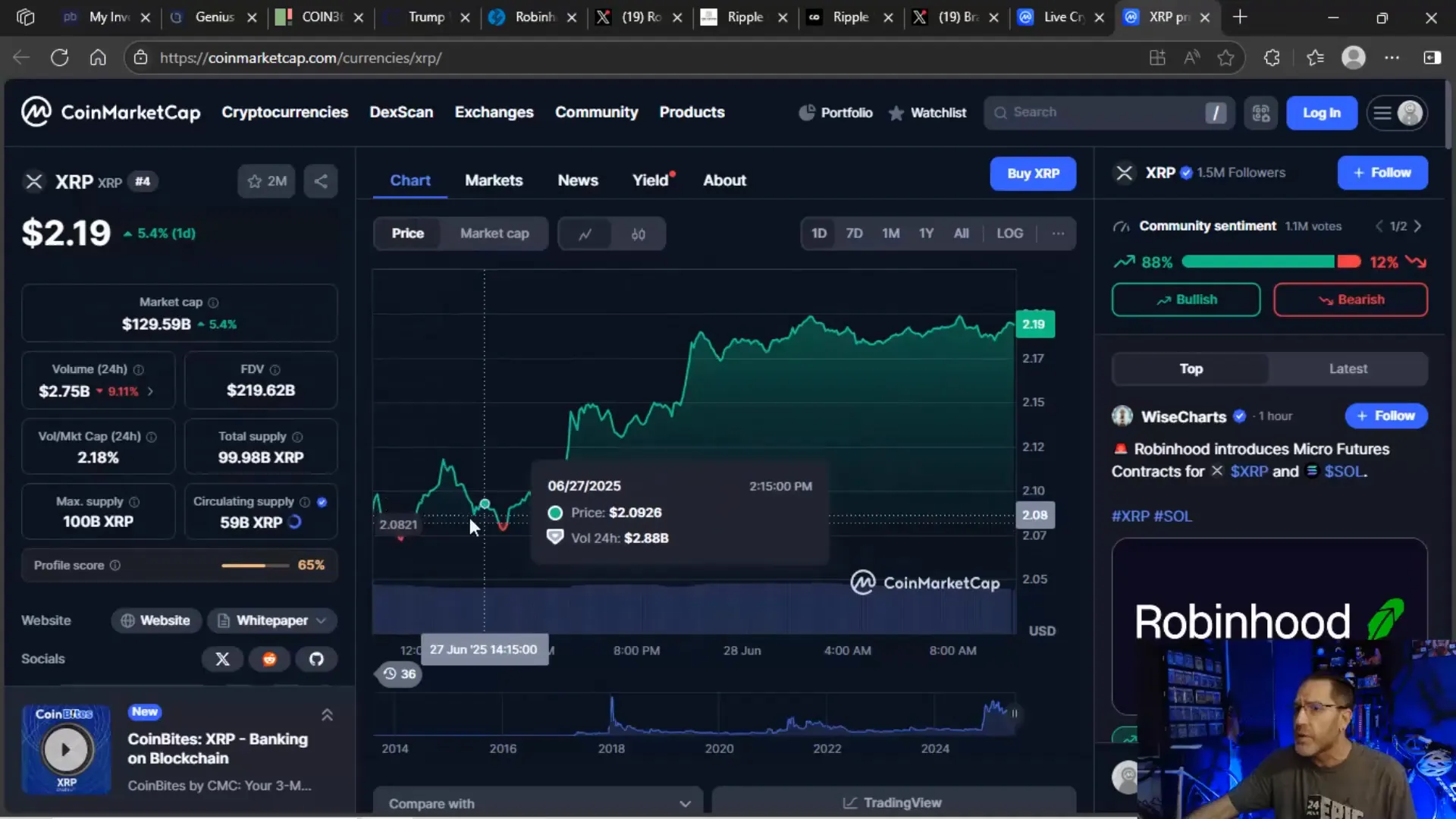Switch to the About tab
The width and height of the screenshot is (1456, 819).
(x=724, y=180)
